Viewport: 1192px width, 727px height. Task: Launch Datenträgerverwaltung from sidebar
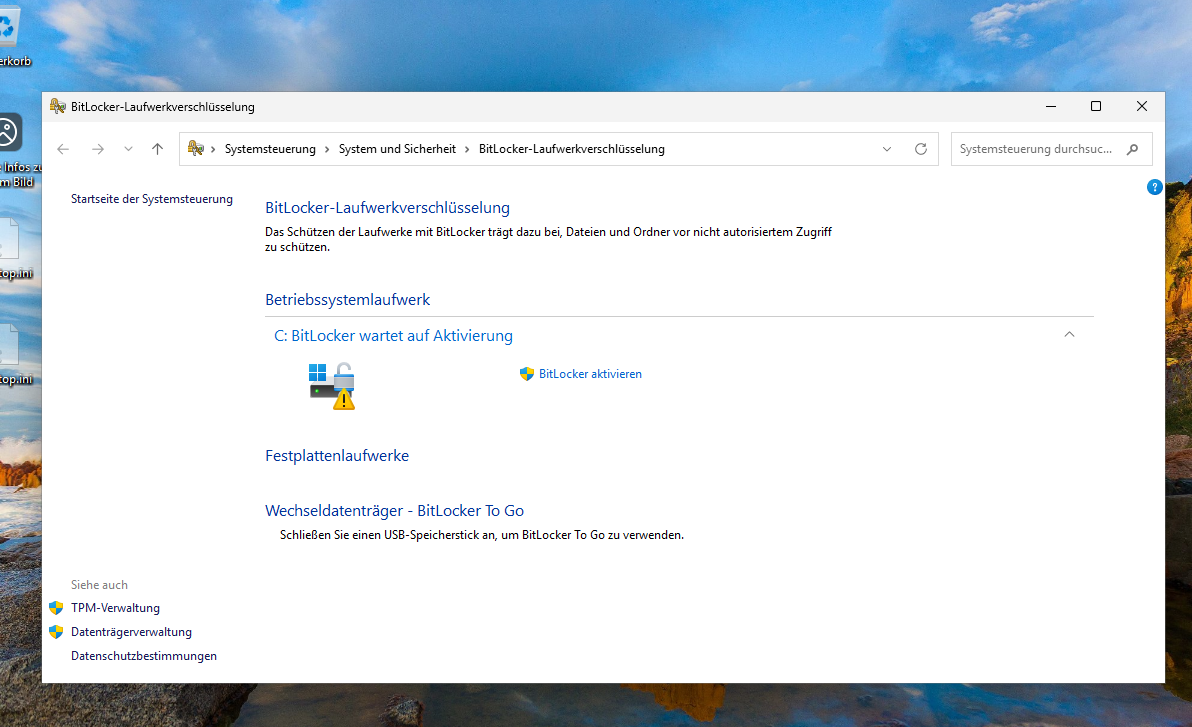click(x=131, y=632)
